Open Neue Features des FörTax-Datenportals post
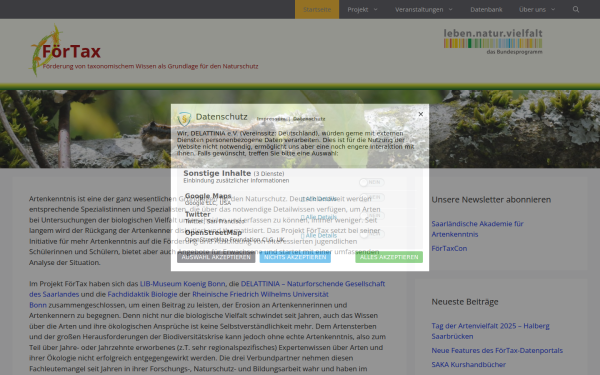 (x=497, y=351)
